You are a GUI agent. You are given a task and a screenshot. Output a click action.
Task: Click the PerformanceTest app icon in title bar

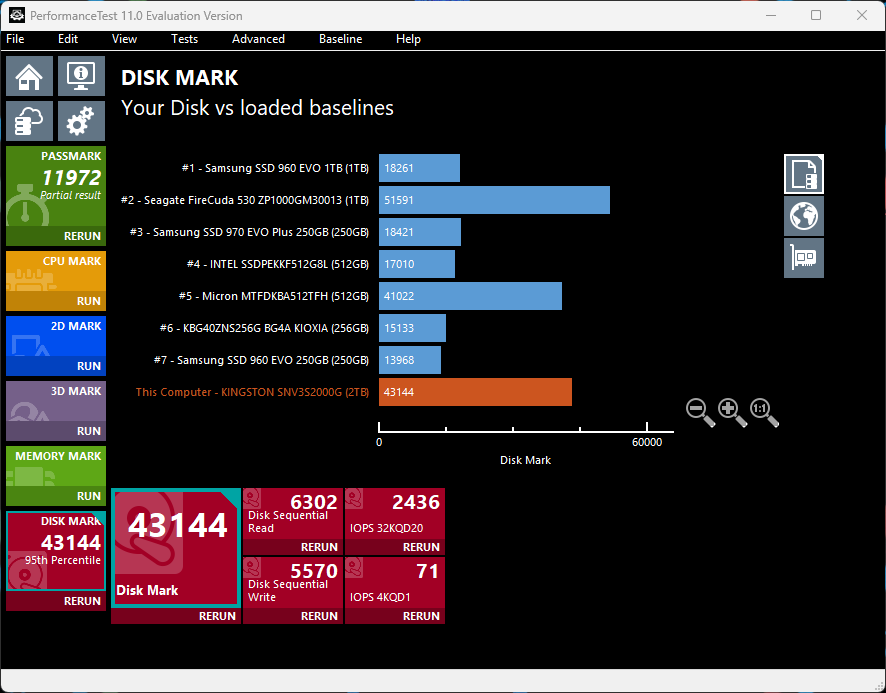[17, 15]
